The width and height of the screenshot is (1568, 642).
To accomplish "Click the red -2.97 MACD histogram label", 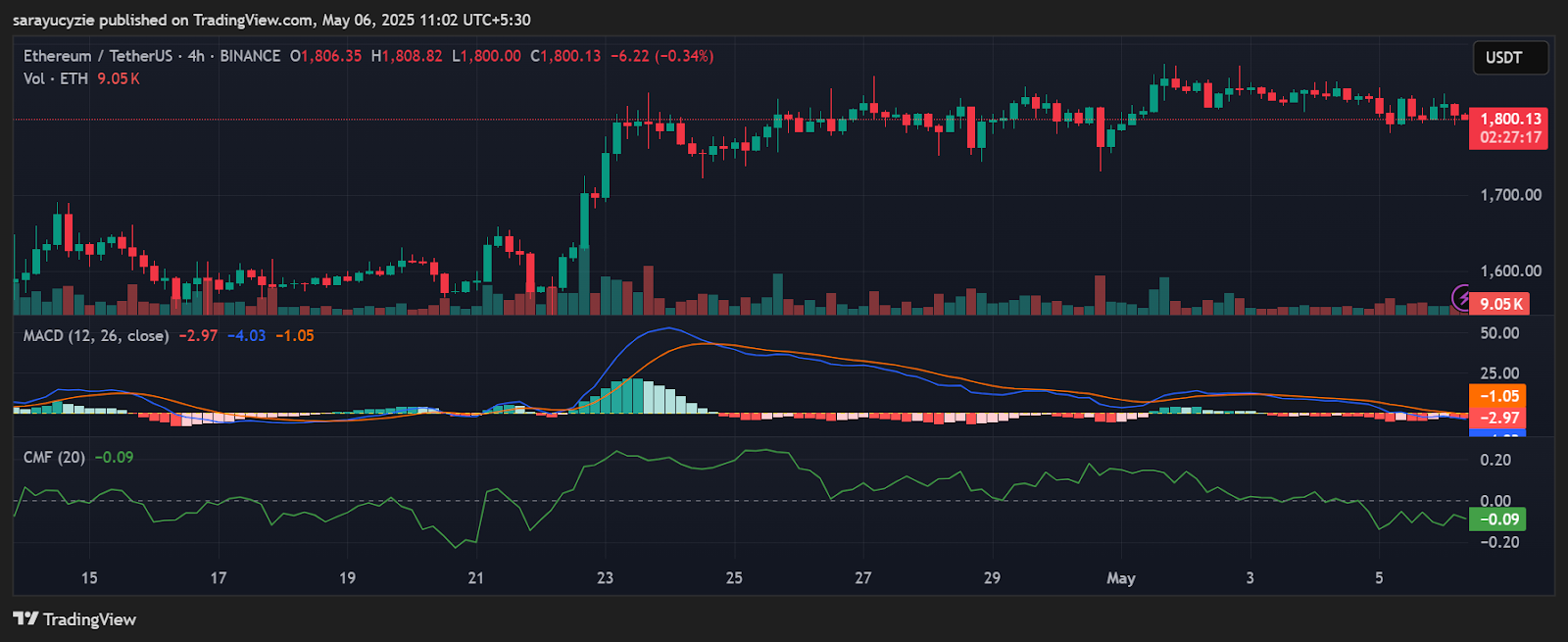I will (x=1497, y=418).
